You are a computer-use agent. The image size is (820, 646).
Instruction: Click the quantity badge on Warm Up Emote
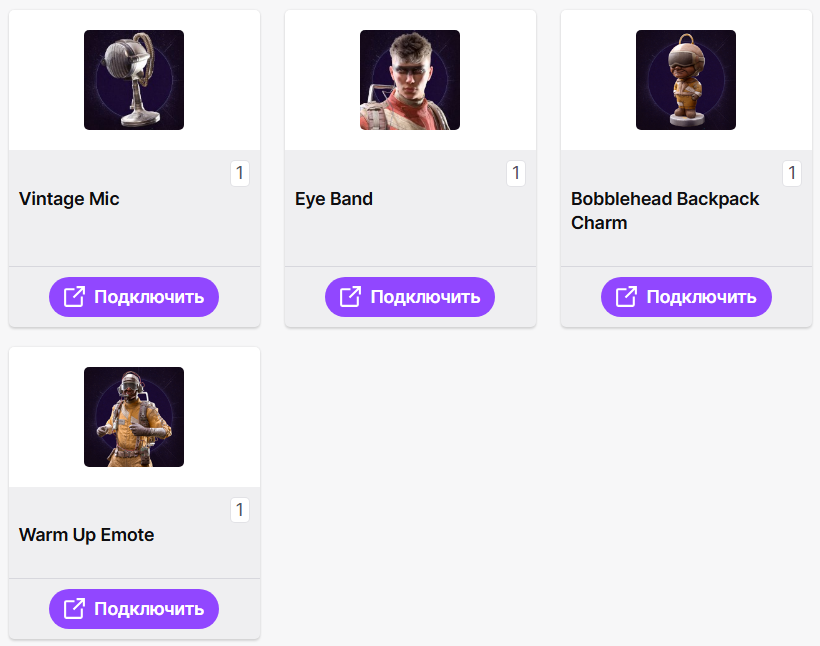point(239,510)
